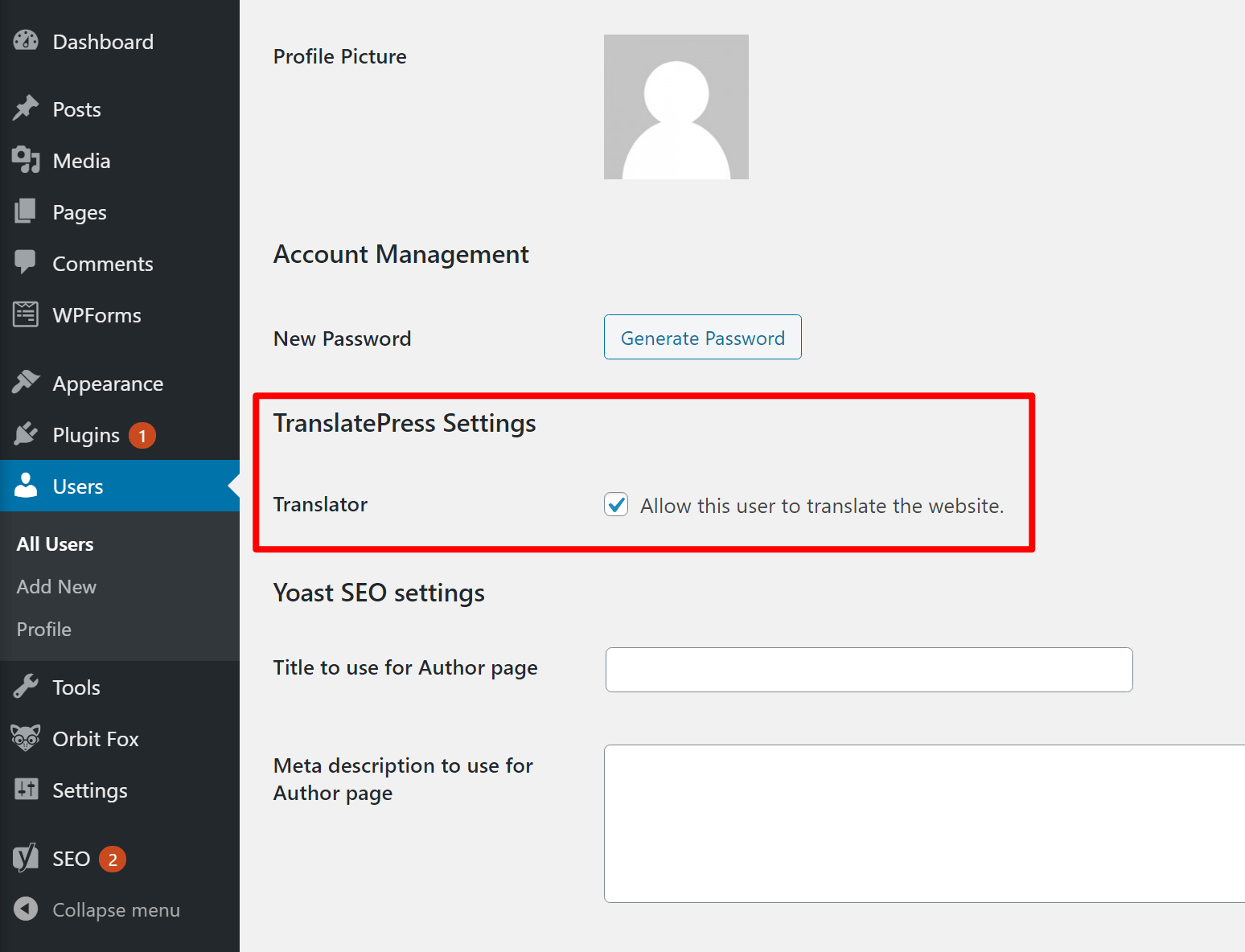This screenshot has height=952, width=1245.
Task: Click the Yoast SEO sidebar icon
Action: click(x=27, y=858)
